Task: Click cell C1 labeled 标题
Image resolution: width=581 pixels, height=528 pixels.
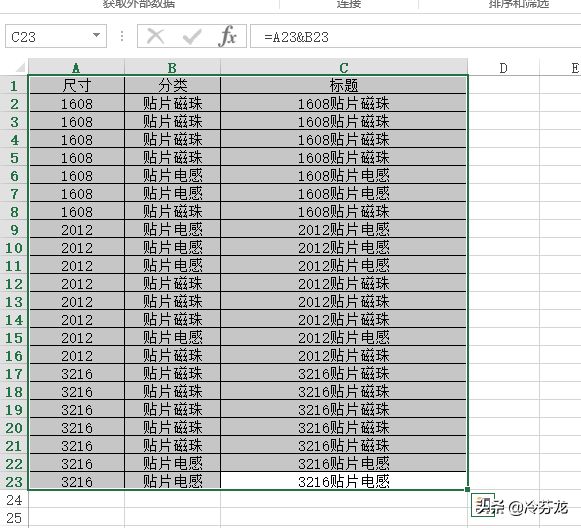Action: click(344, 85)
